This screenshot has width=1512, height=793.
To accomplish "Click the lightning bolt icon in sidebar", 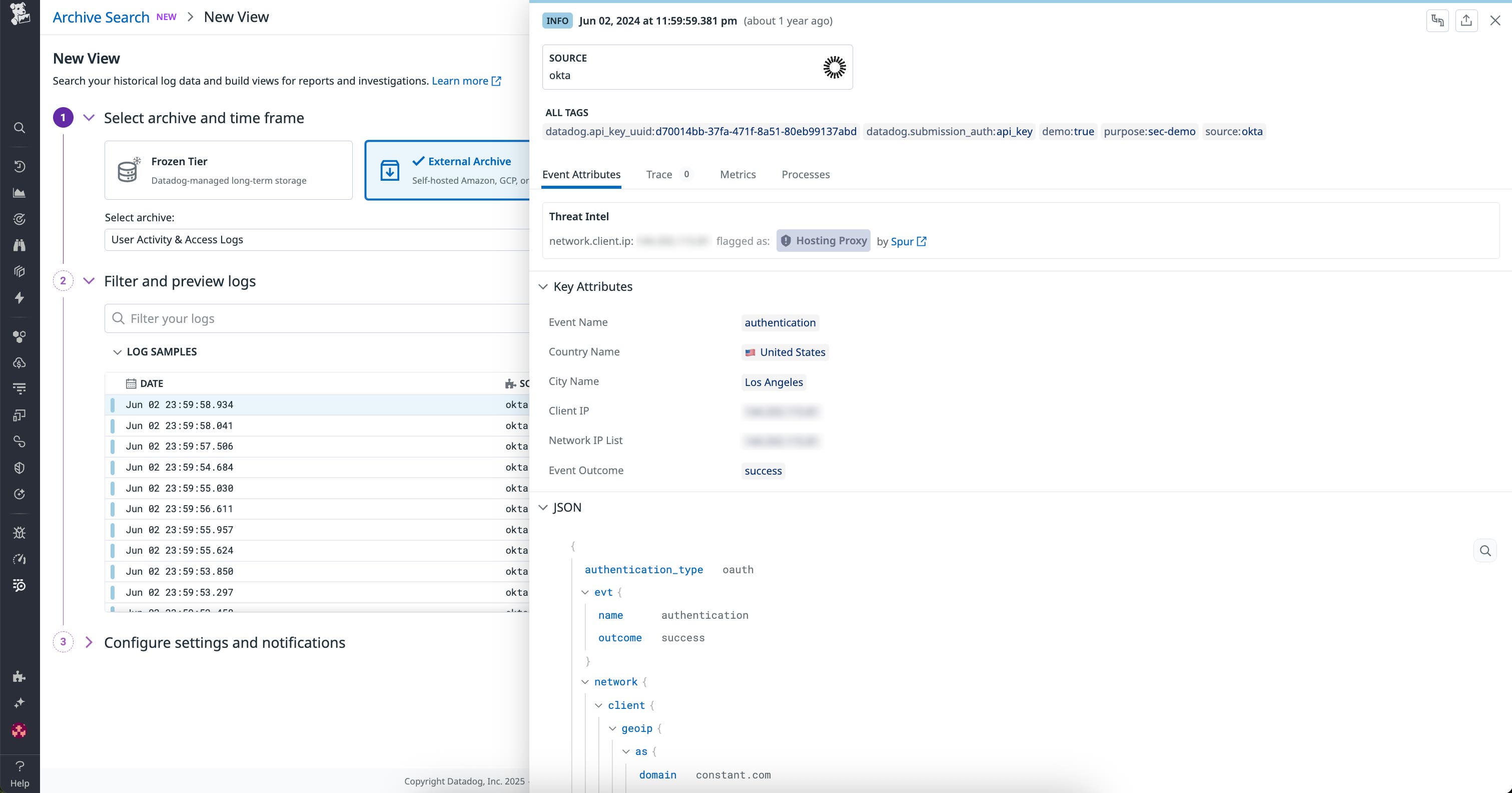I will coord(20,298).
